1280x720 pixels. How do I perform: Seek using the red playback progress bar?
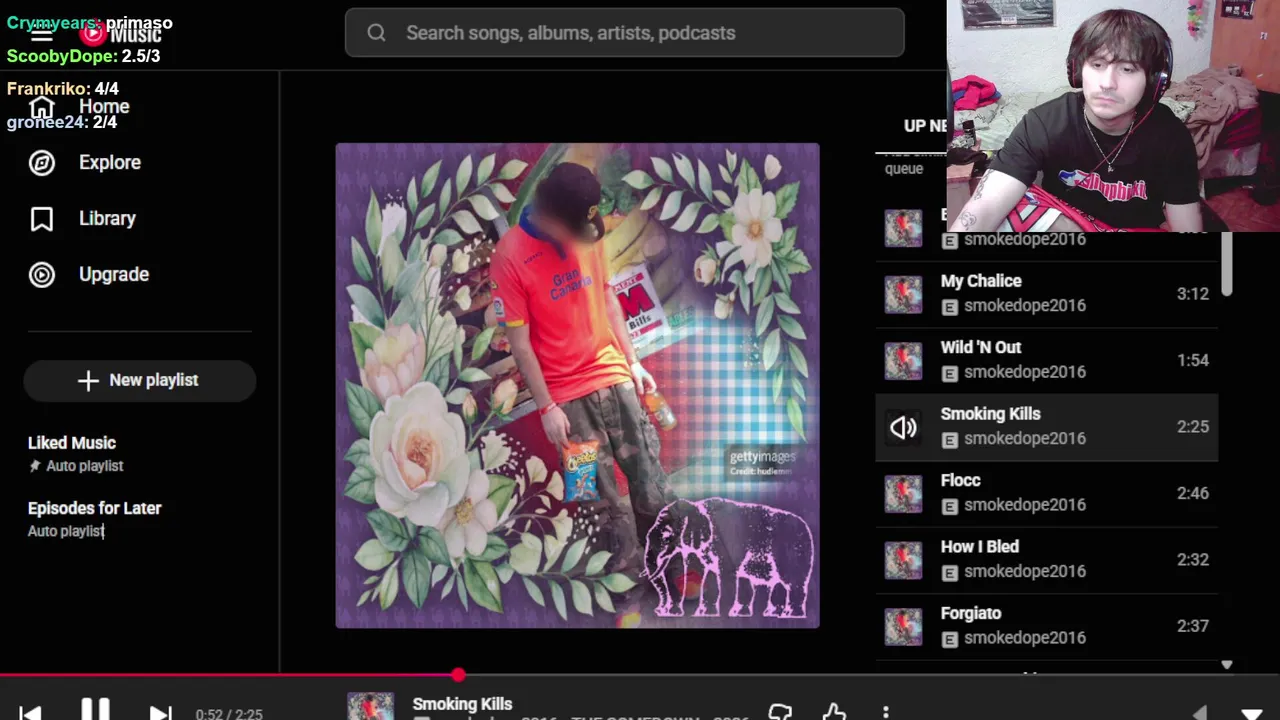click(x=640, y=676)
